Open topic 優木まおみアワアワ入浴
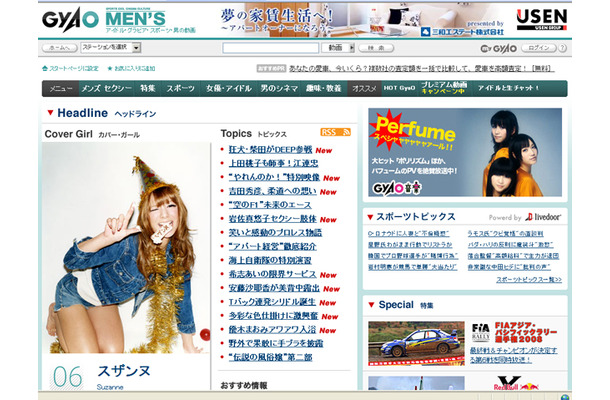Viewport: 610px width, 400px height. tap(272, 330)
